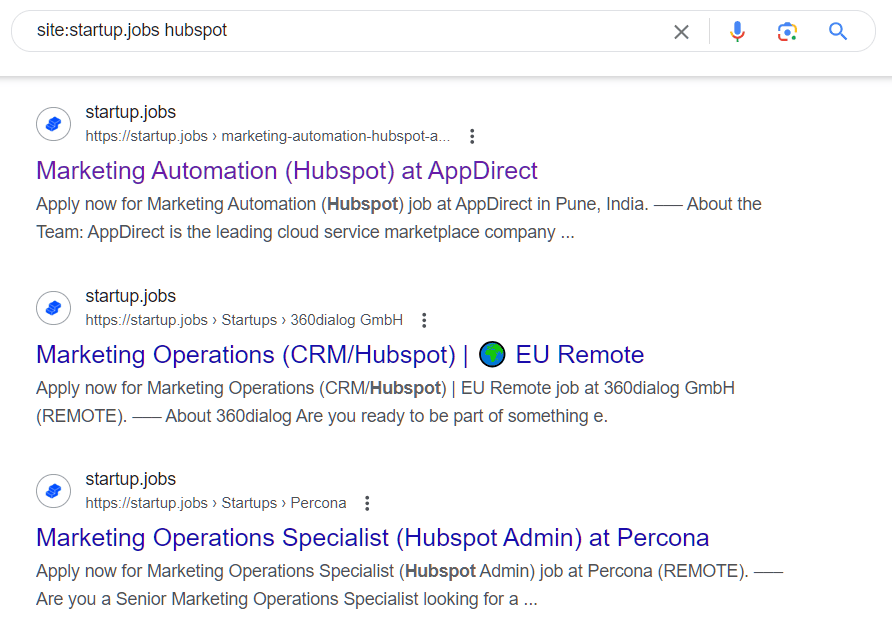Open the three-dot menu for the Percona result
Viewport: 892px width, 641px height.
367,503
